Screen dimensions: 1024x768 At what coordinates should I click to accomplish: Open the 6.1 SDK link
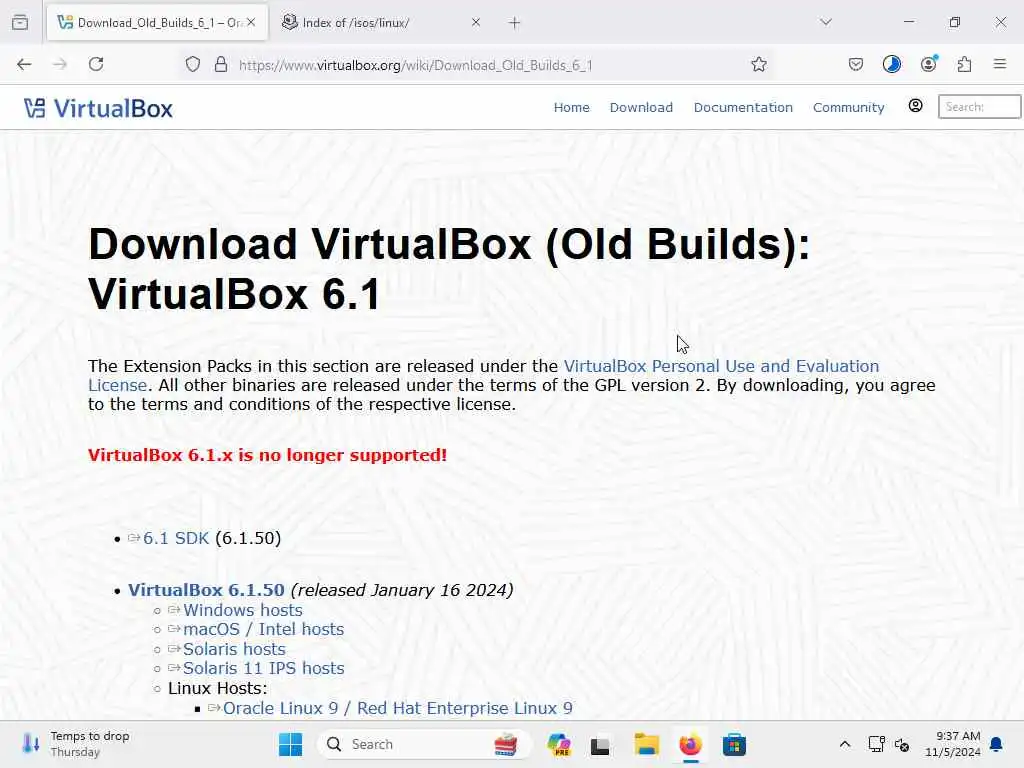tap(176, 538)
